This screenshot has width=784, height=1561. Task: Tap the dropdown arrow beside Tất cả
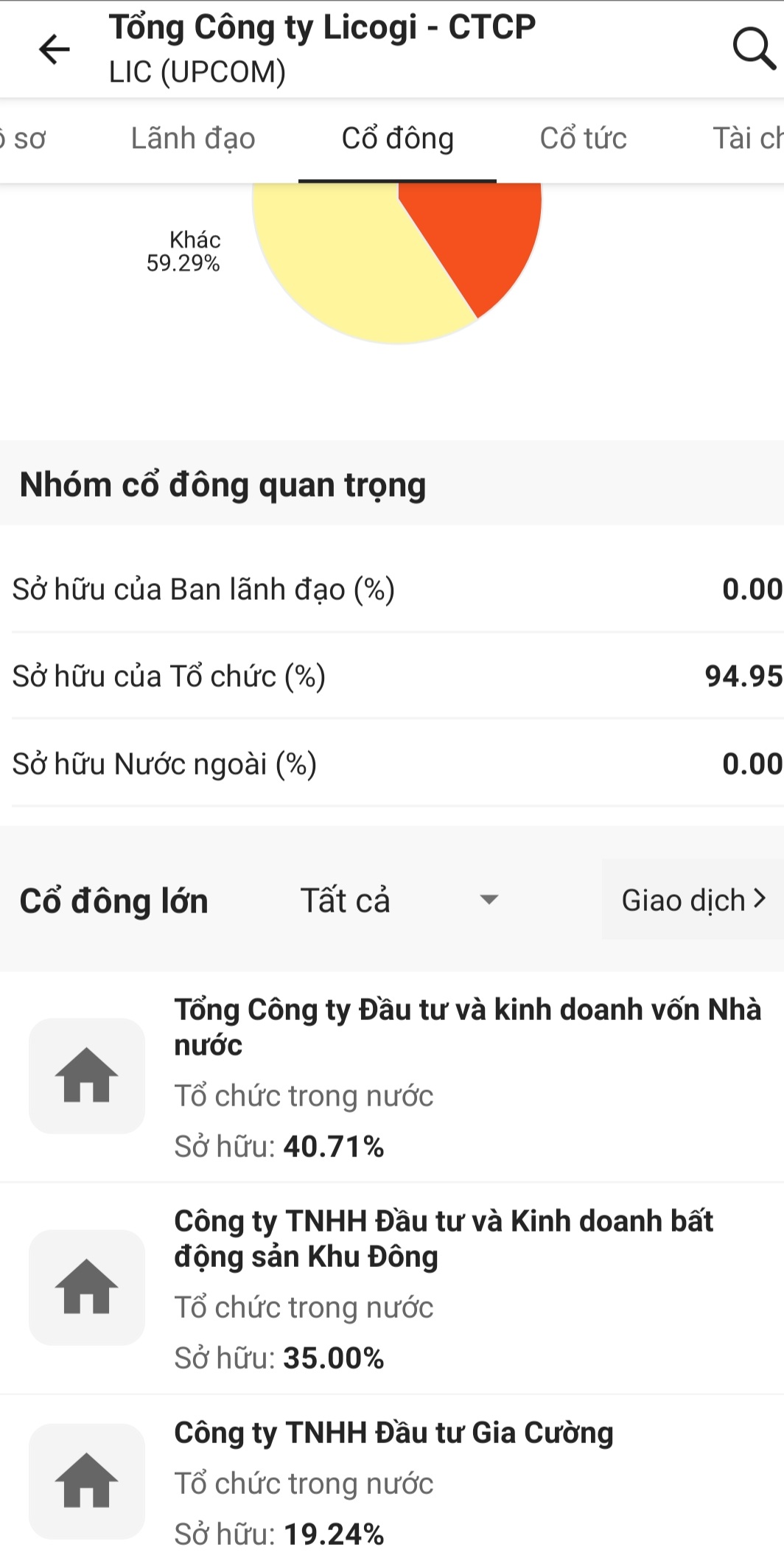[x=489, y=900]
